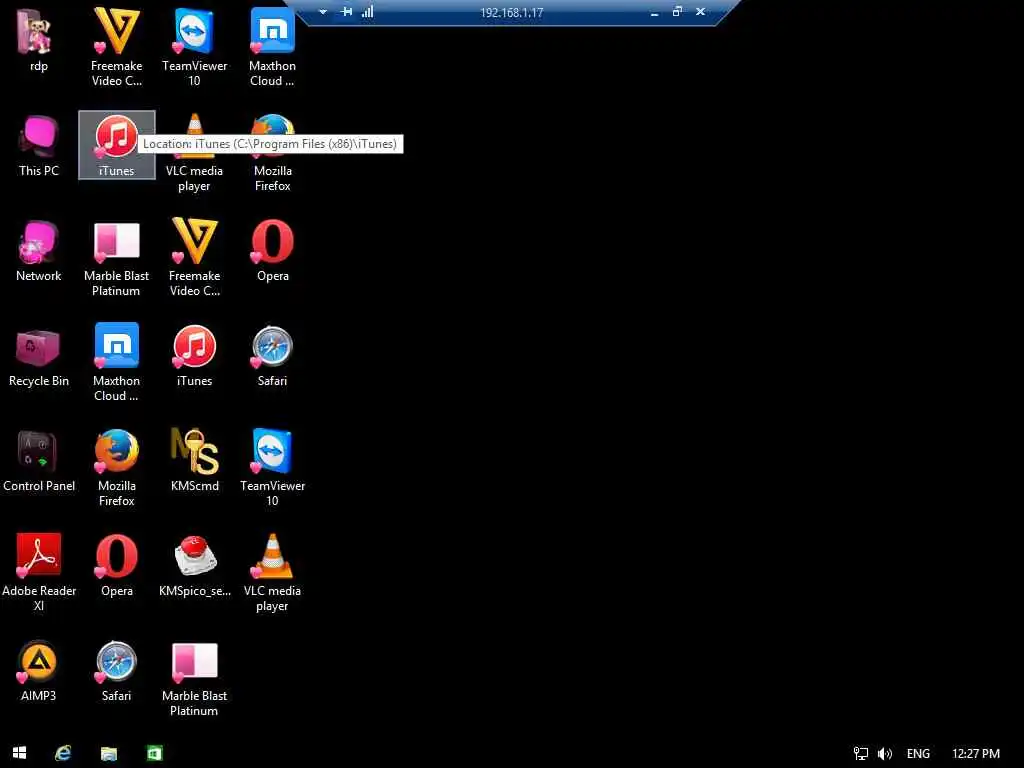Open File Explorer from taskbar

click(108, 753)
